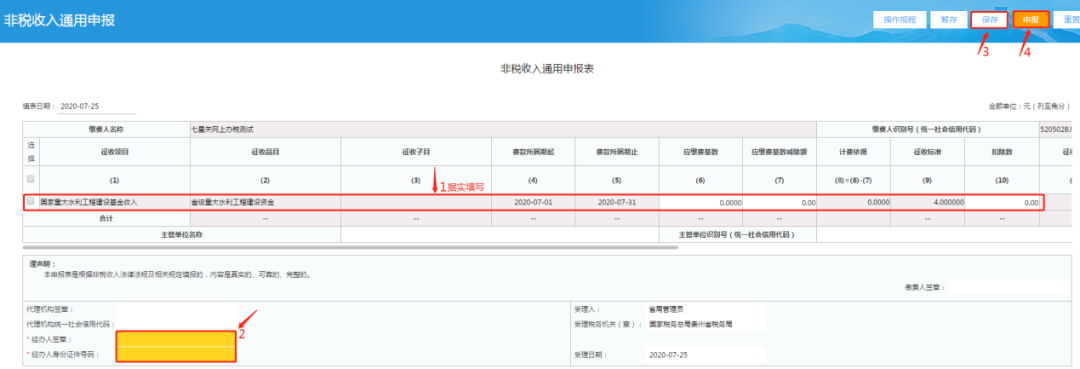Click the 经办人身份证件号码 input field
This screenshot has height=369, width=1080.
[176, 354]
